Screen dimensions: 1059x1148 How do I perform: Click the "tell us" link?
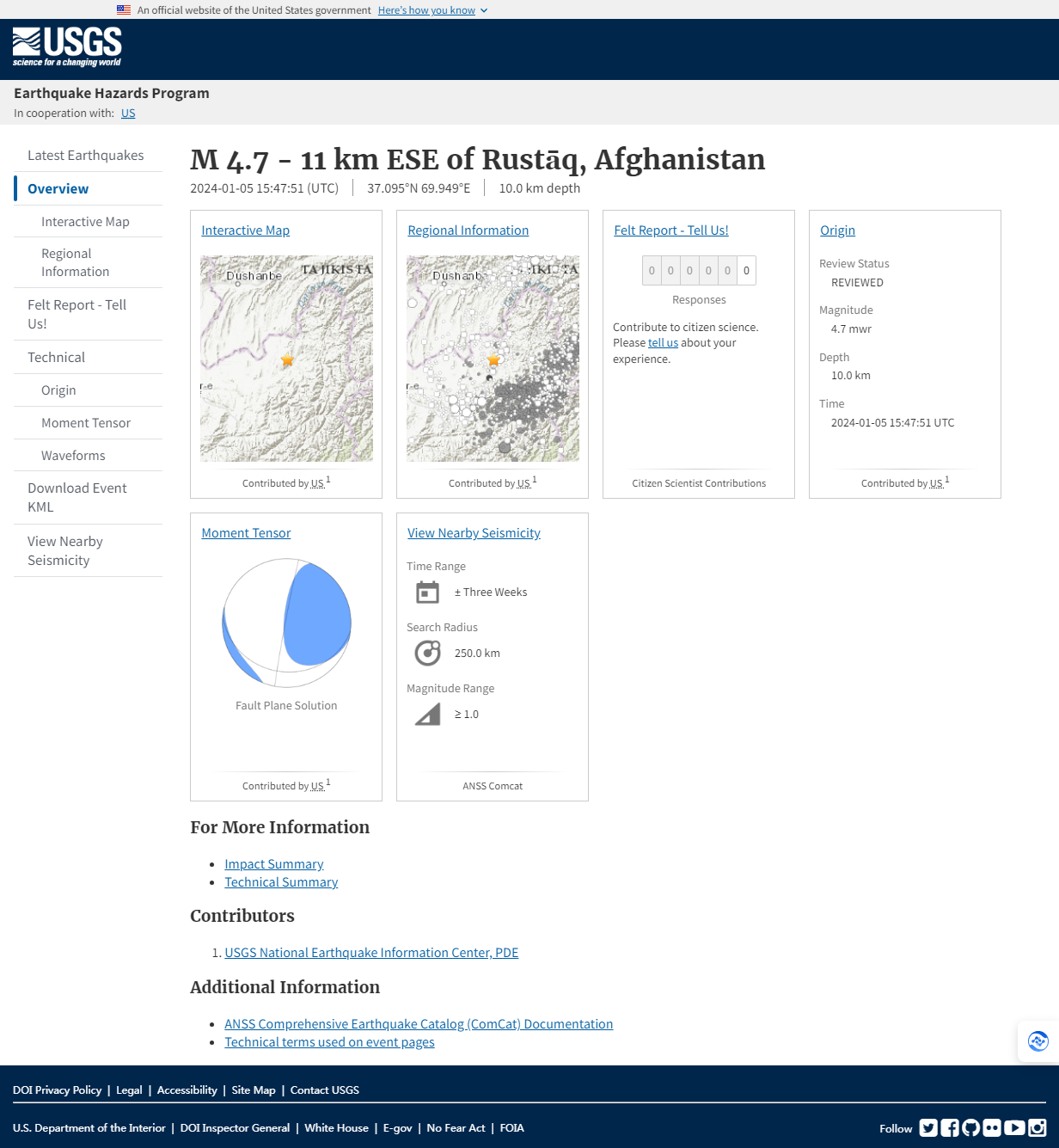(x=663, y=343)
